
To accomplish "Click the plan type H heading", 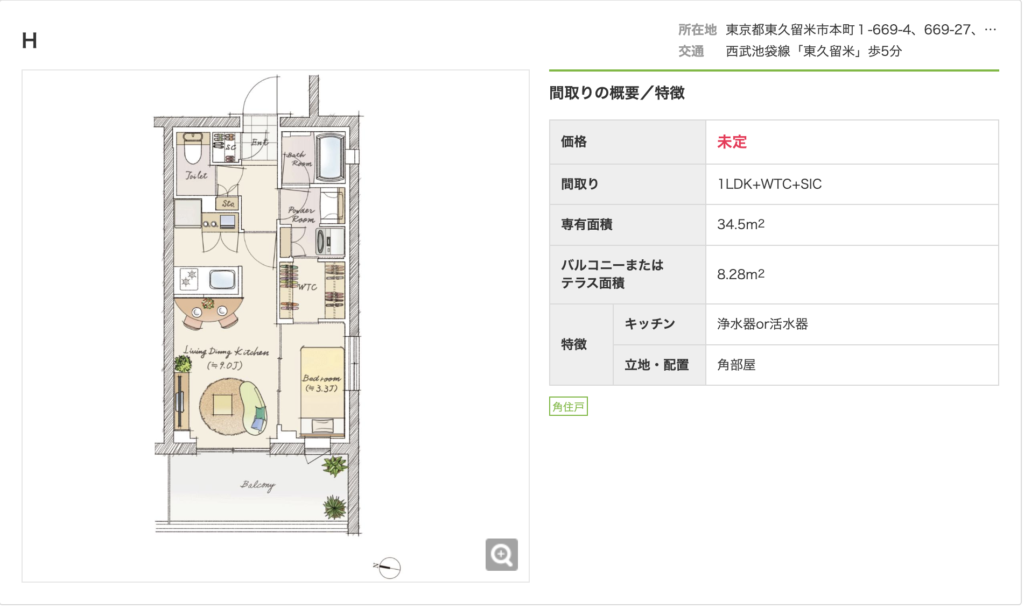I will (30, 41).
